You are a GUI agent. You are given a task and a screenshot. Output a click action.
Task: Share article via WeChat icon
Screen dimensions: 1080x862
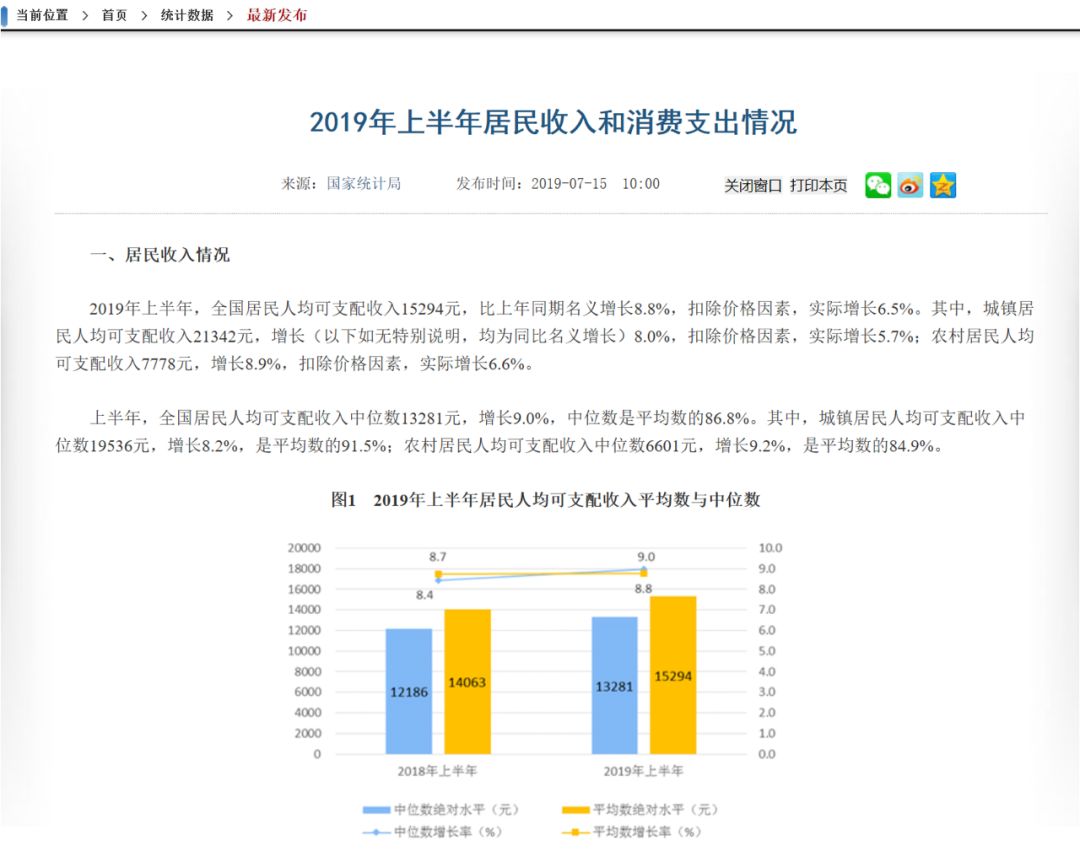click(x=878, y=185)
